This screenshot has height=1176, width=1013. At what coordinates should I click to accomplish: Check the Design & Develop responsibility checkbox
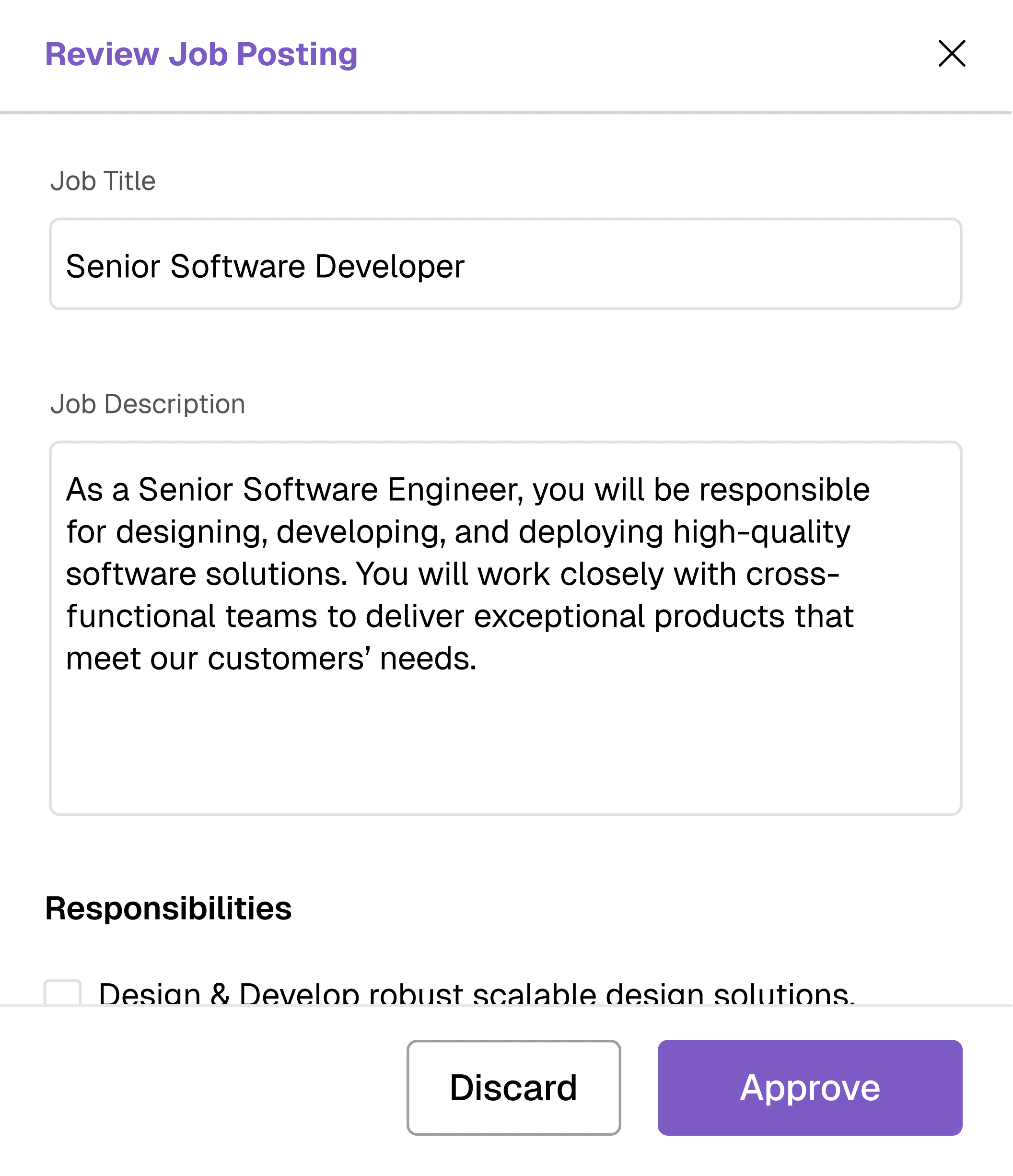[x=63, y=994]
